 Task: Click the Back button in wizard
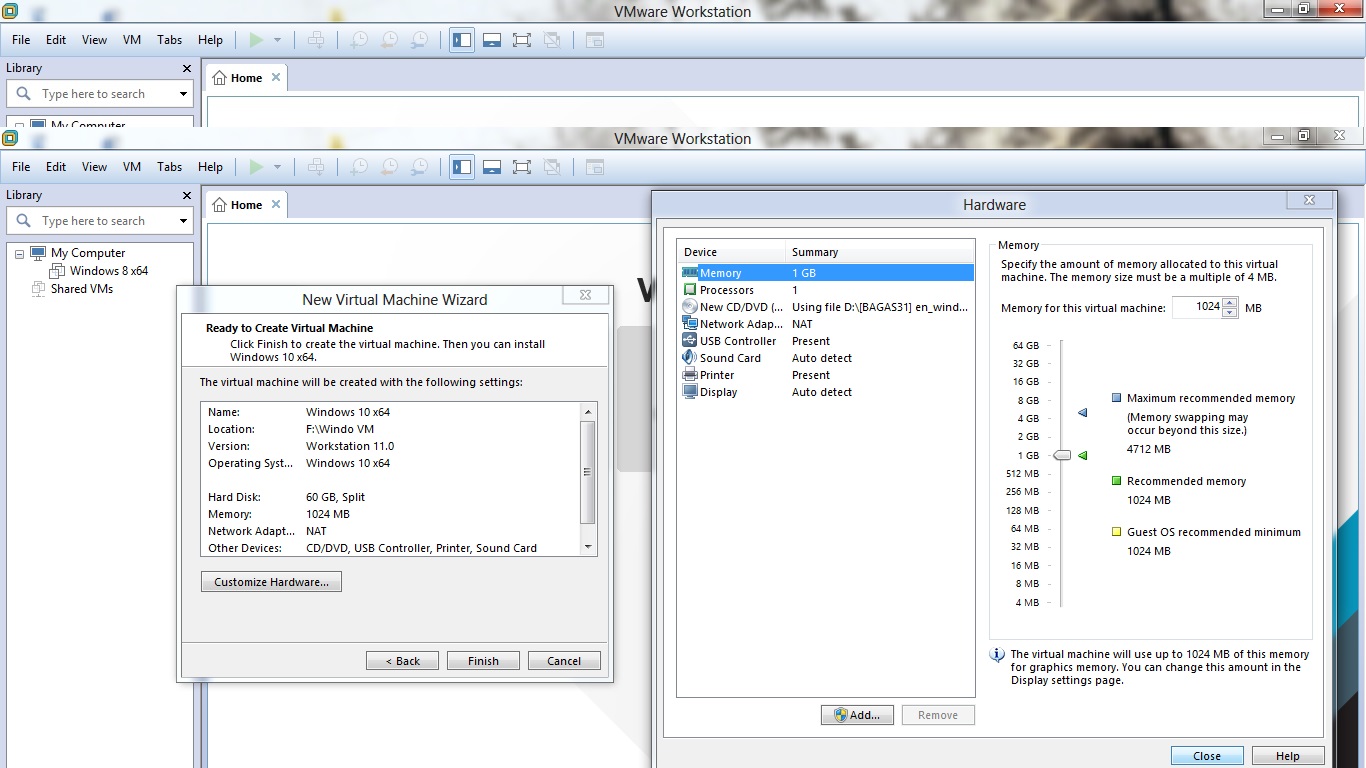(x=402, y=661)
